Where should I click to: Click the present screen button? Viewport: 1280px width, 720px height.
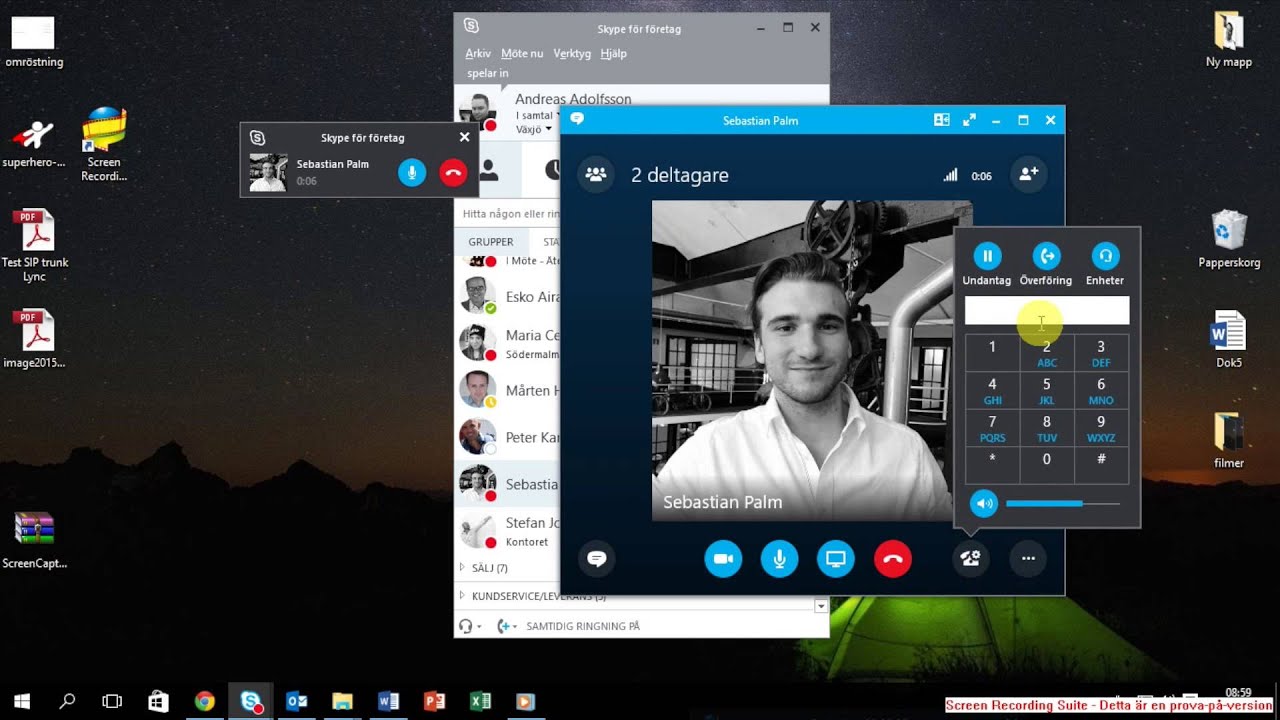pyautogui.click(x=836, y=559)
